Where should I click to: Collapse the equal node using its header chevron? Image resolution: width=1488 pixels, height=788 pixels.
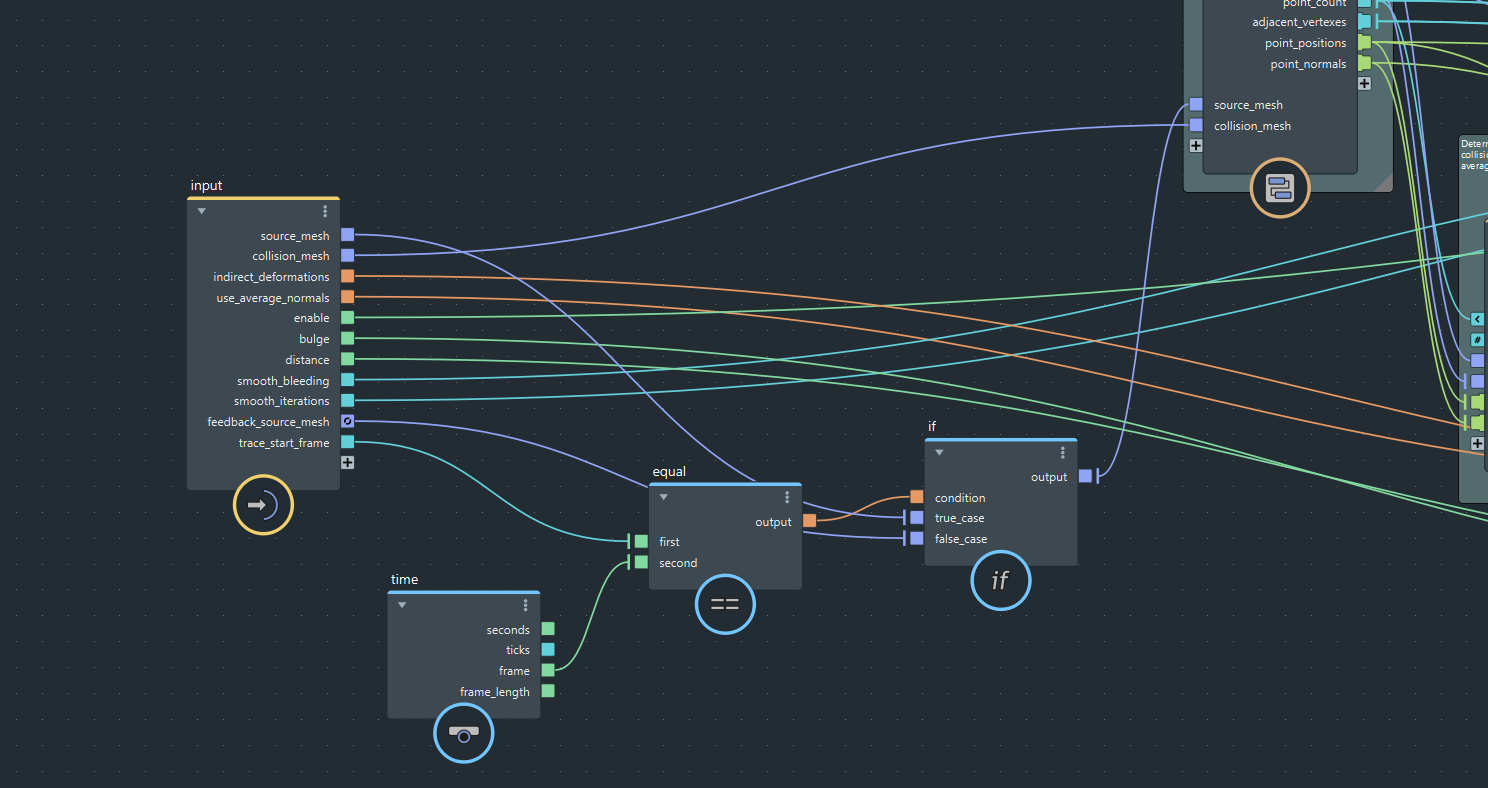[x=663, y=496]
